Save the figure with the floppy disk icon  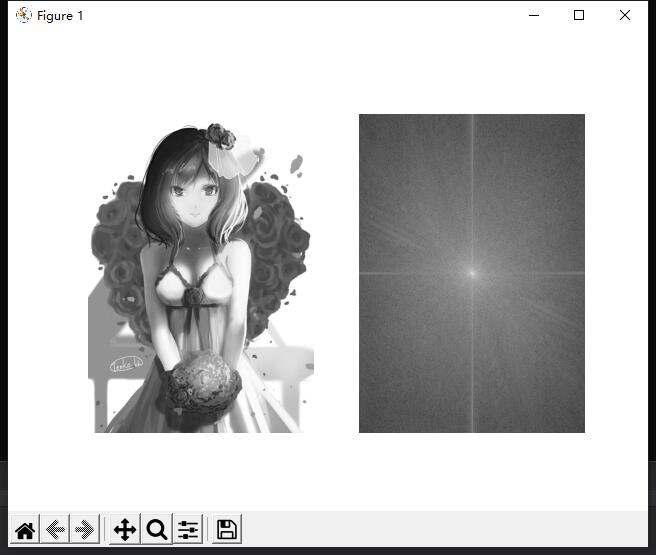click(227, 530)
